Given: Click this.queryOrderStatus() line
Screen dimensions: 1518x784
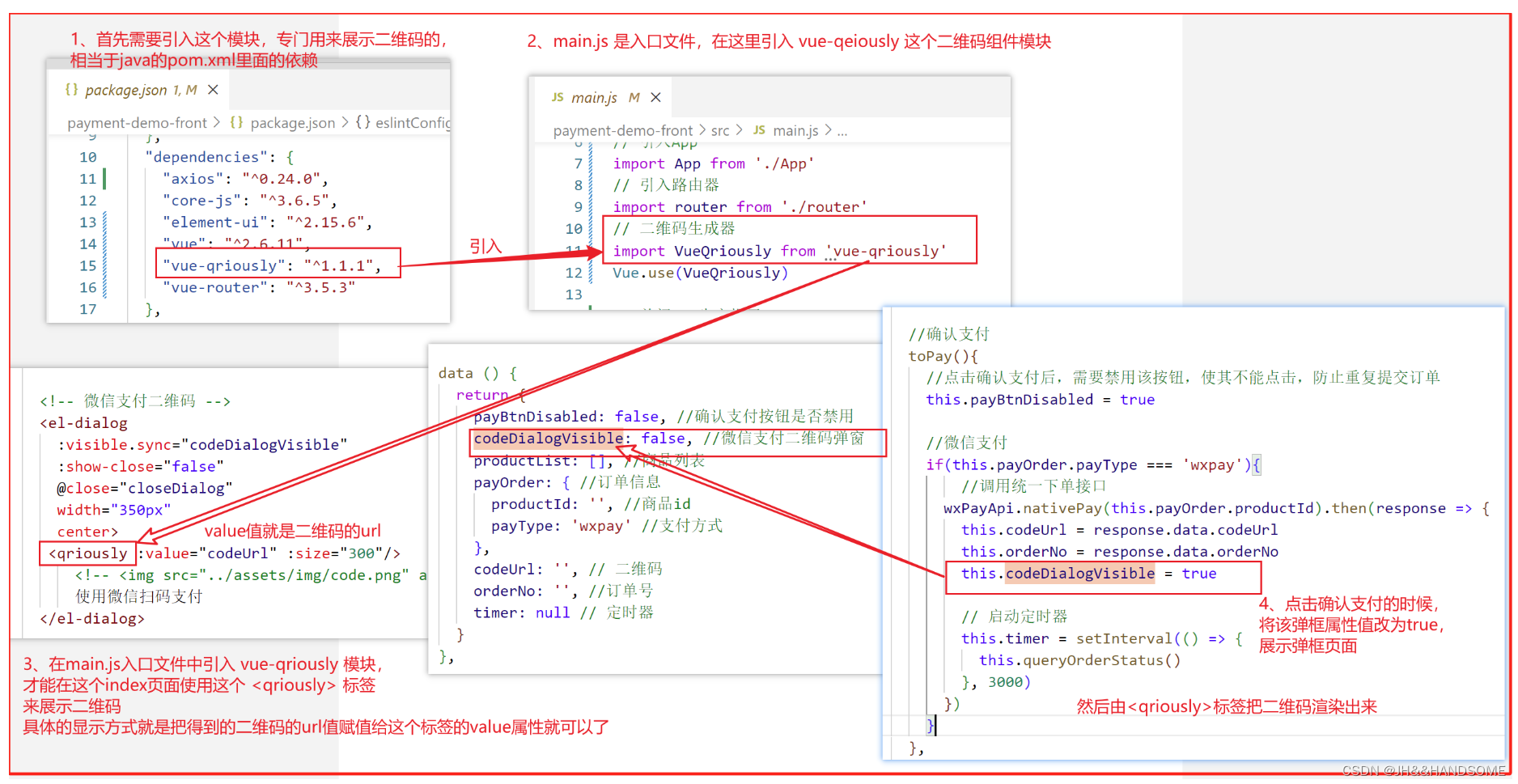Looking at the screenshot, I should coord(1079,661).
